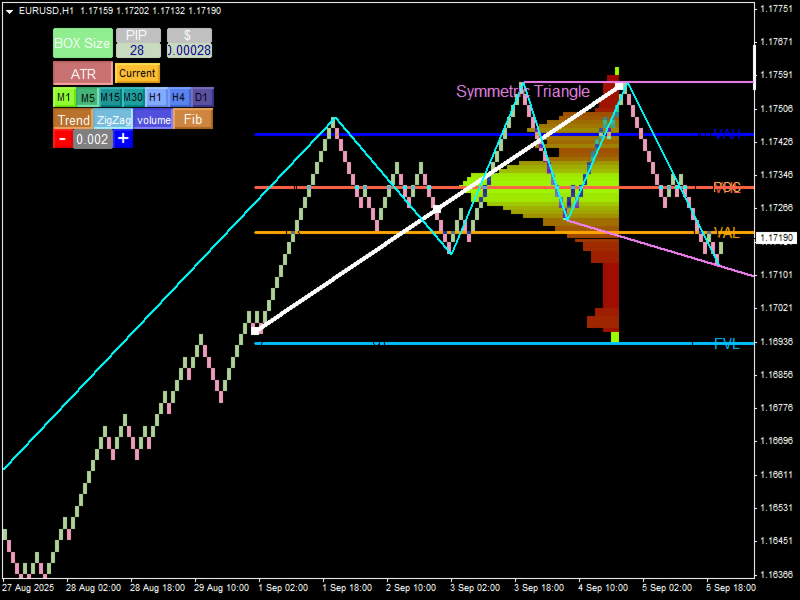Viewport: 800px width, 600px height.
Task: Click the green BOX Size button
Action: pos(83,43)
